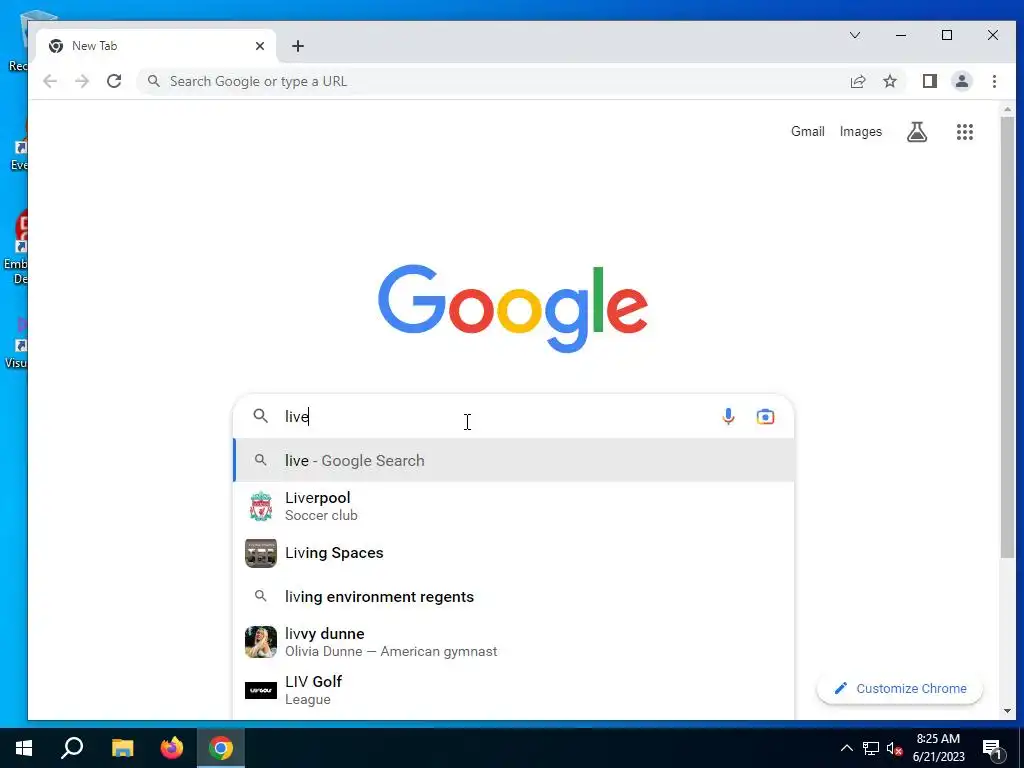Click the share page icon in address bar
Screen dimensions: 1024x768
857,82
